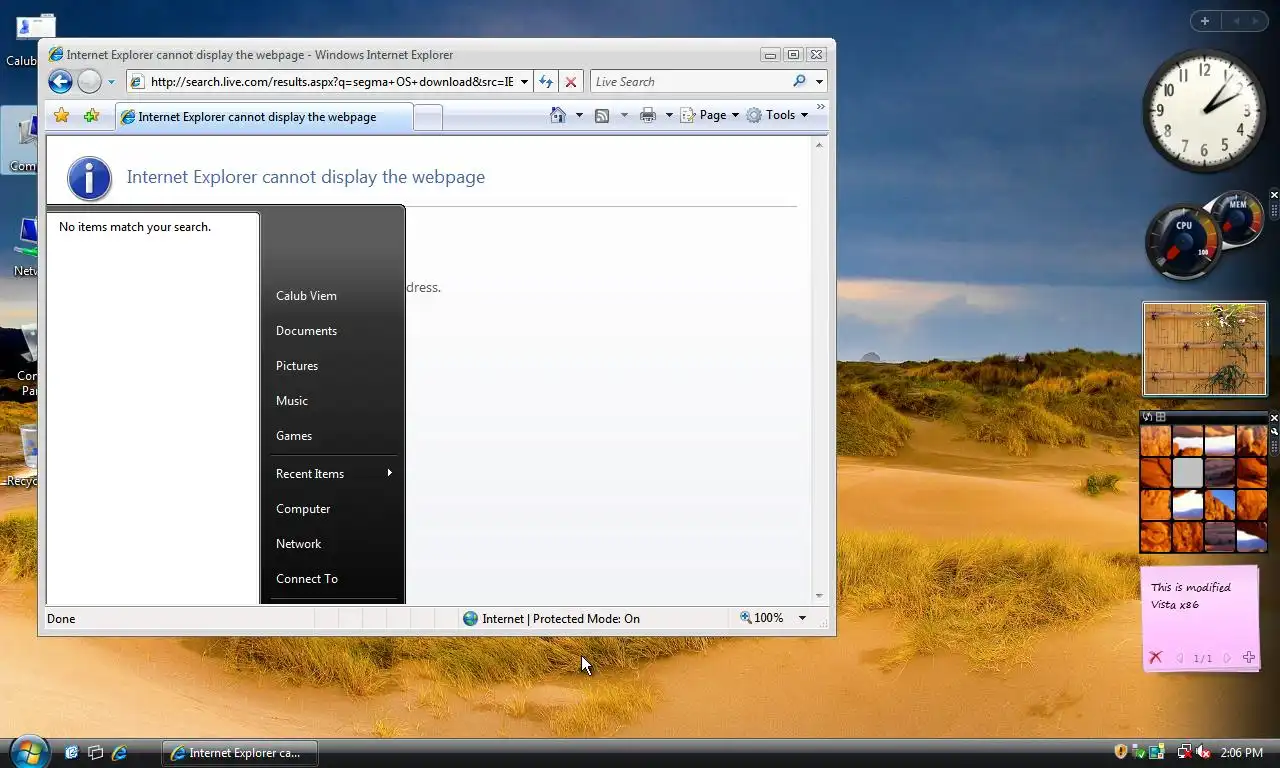Click the Windows Start orb

[29, 752]
